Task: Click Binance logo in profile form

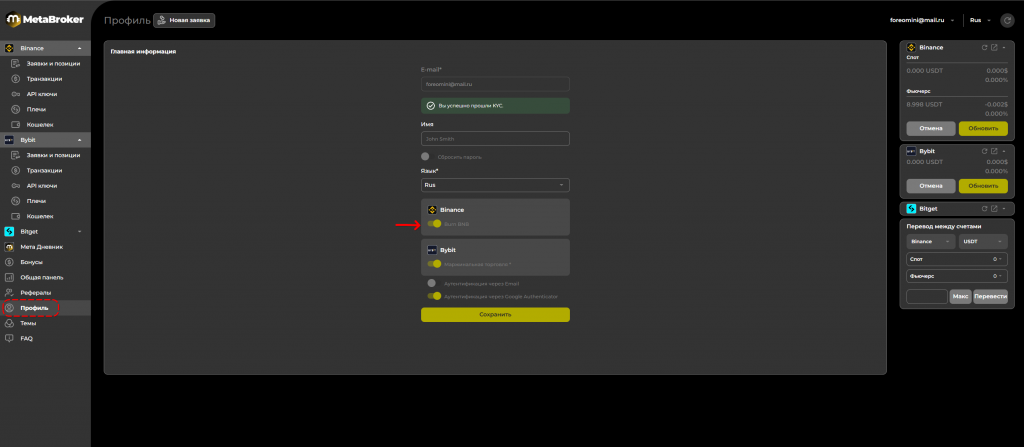Action: pos(432,210)
